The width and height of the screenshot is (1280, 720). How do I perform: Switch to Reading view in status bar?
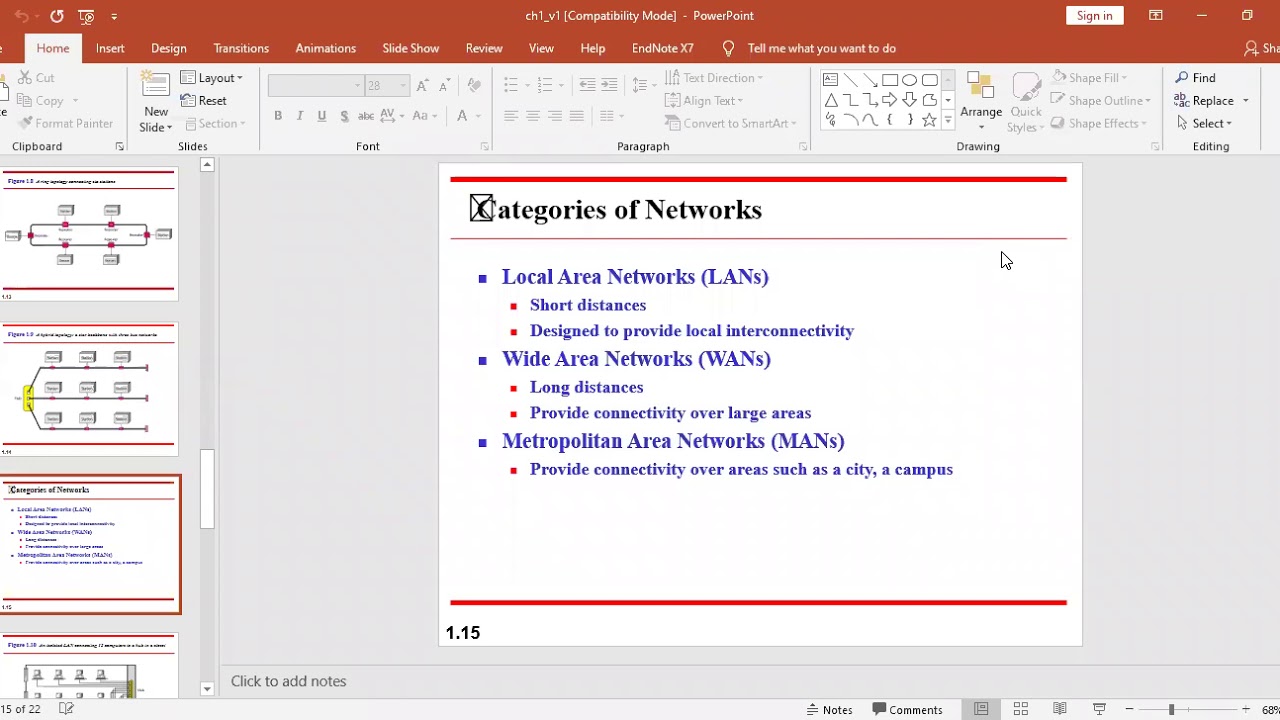pyautogui.click(x=1060, y=709)
